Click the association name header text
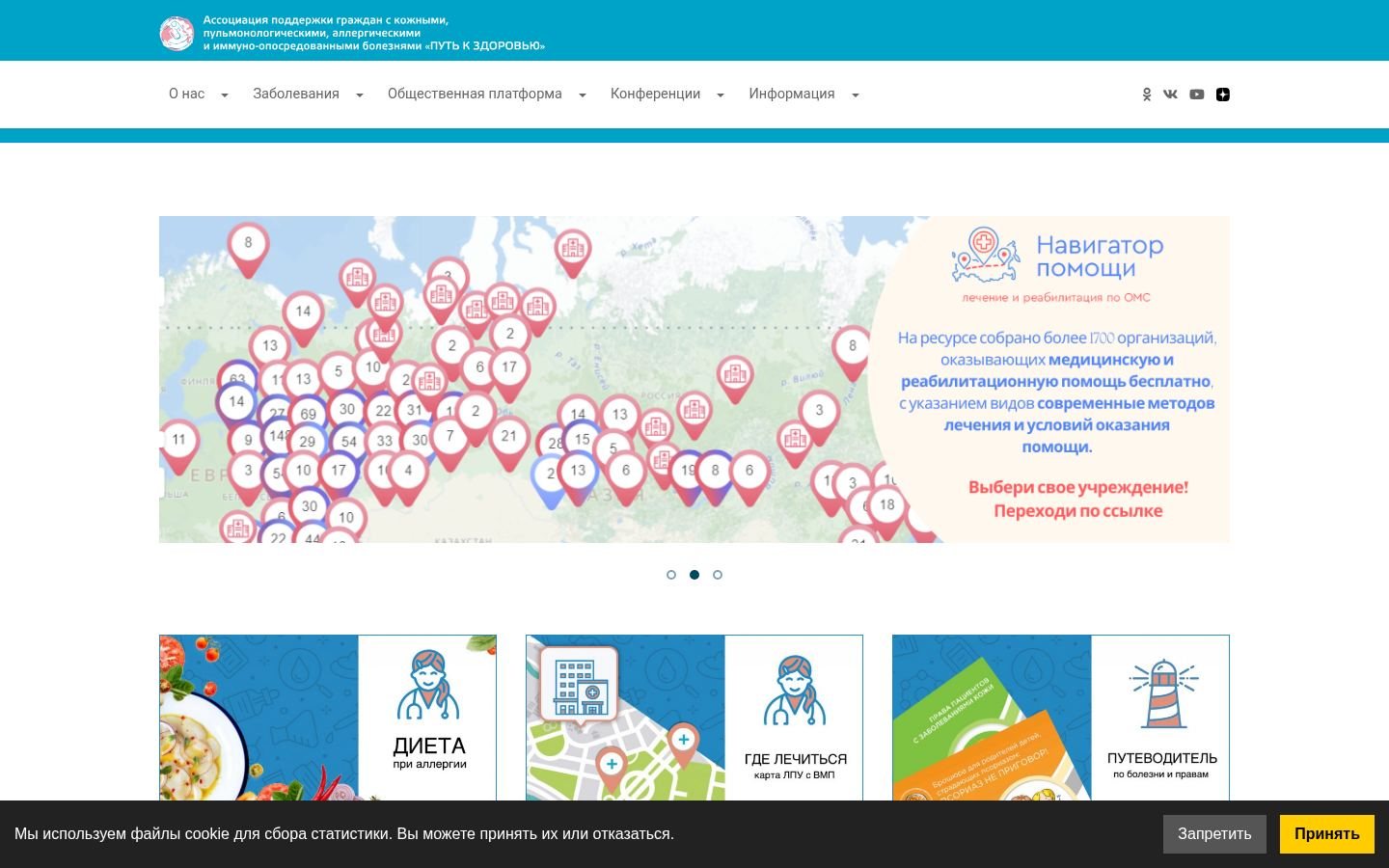The image size is (1389, 868). click(374, 33)
